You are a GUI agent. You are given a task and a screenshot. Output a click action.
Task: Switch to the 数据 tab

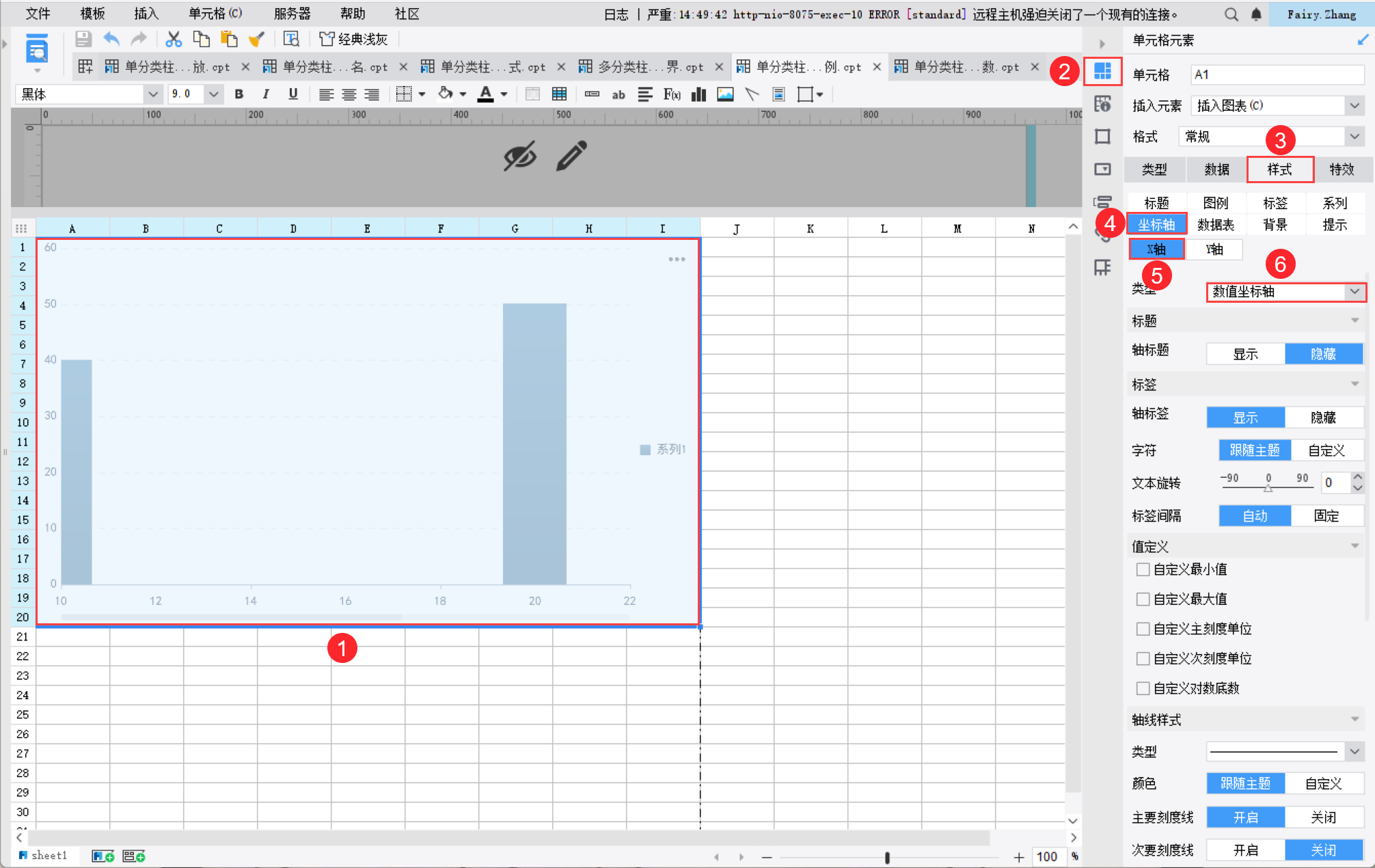pos(1216,169)
